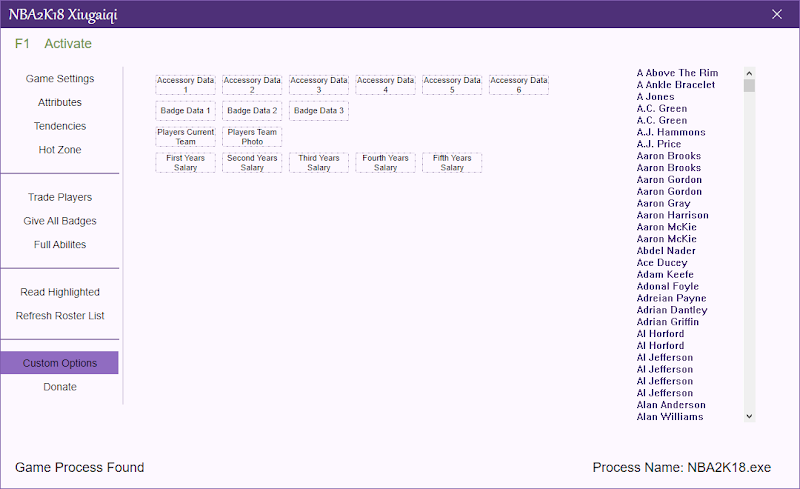Select 'A Jones' in roster list

pyautogui.click(x=655, y=96)
